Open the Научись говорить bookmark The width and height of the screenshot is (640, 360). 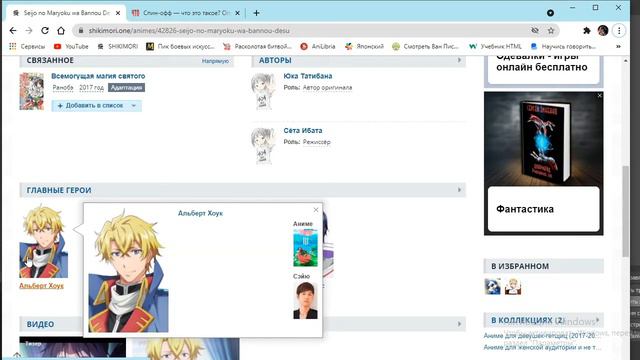pyautogui.click(x=563, y=47)
